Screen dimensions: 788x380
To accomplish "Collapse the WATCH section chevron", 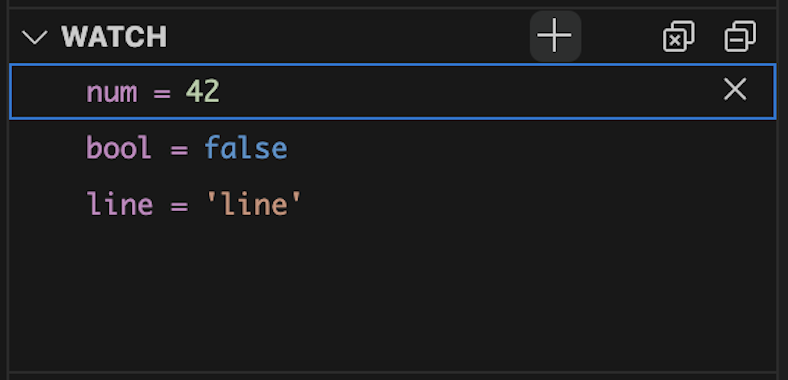I will [35, 37].
